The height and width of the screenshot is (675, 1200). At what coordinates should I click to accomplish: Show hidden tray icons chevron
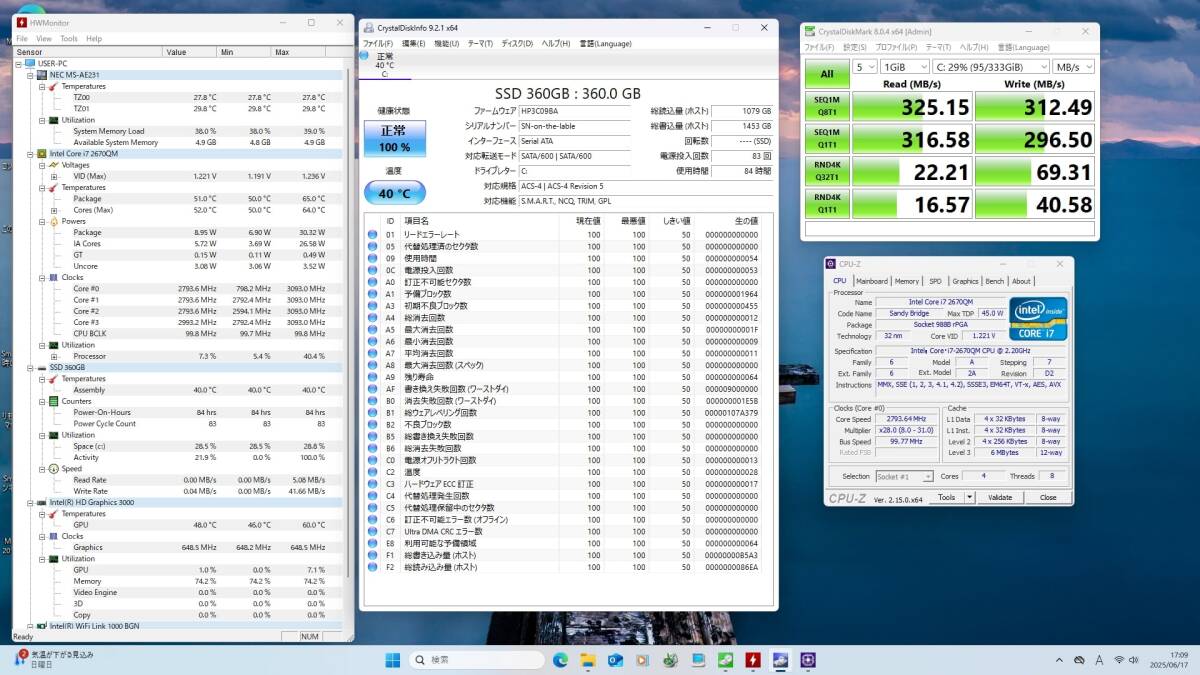pyautogui.click(x=1059, y=660)
